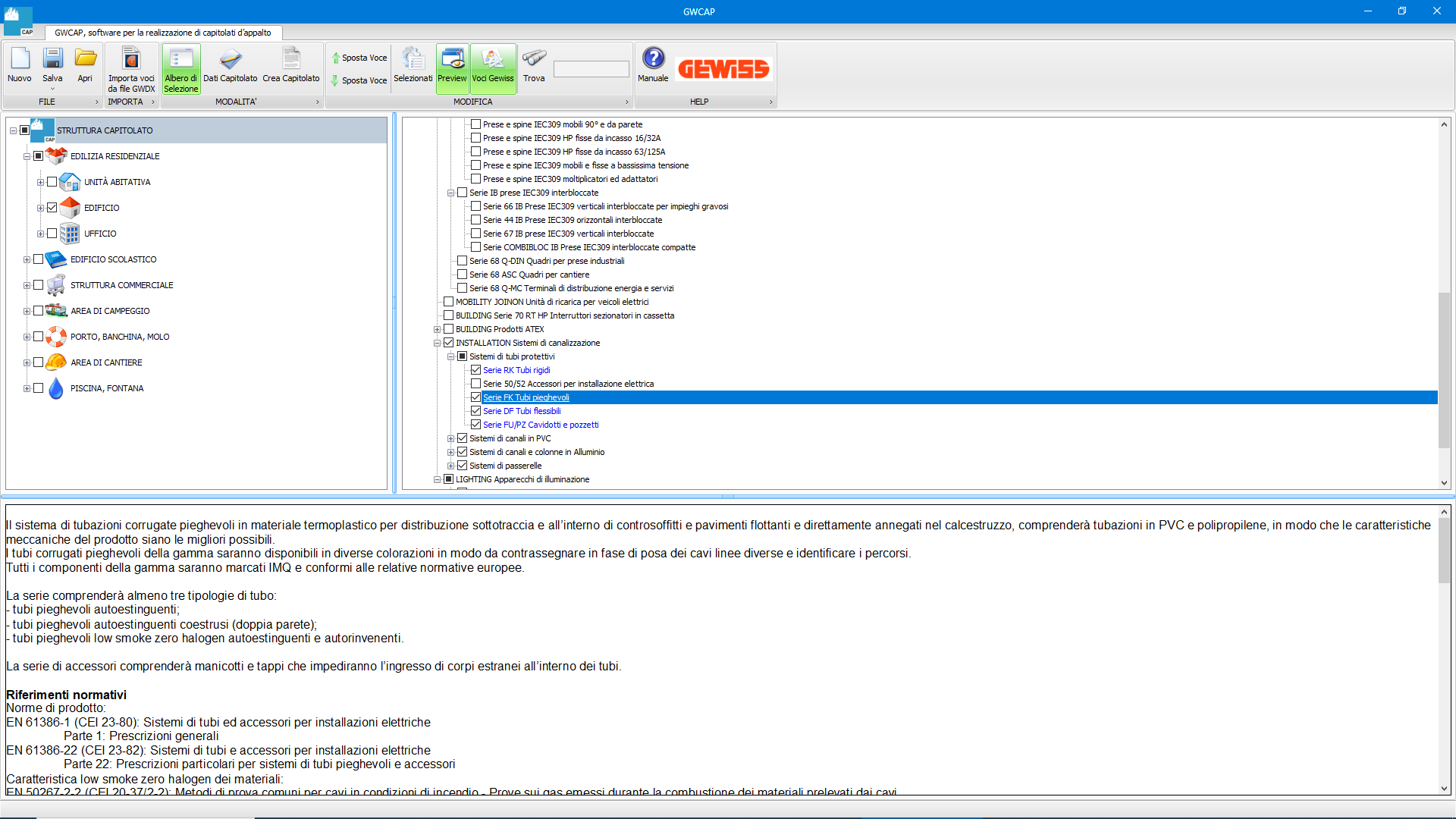The width and height of the screenshot is (1456, 819).
Task: Click the Area di Campeggio camper icon
Action: tap(56, 311)
